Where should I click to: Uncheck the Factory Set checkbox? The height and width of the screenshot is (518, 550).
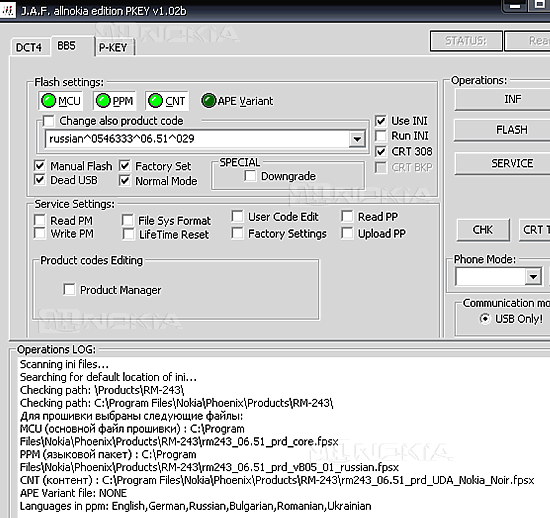[125, 166]
